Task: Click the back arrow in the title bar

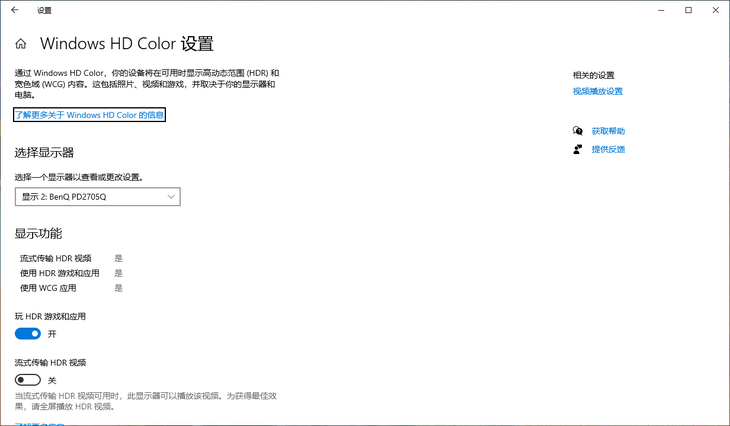Action: coord(15,10)
